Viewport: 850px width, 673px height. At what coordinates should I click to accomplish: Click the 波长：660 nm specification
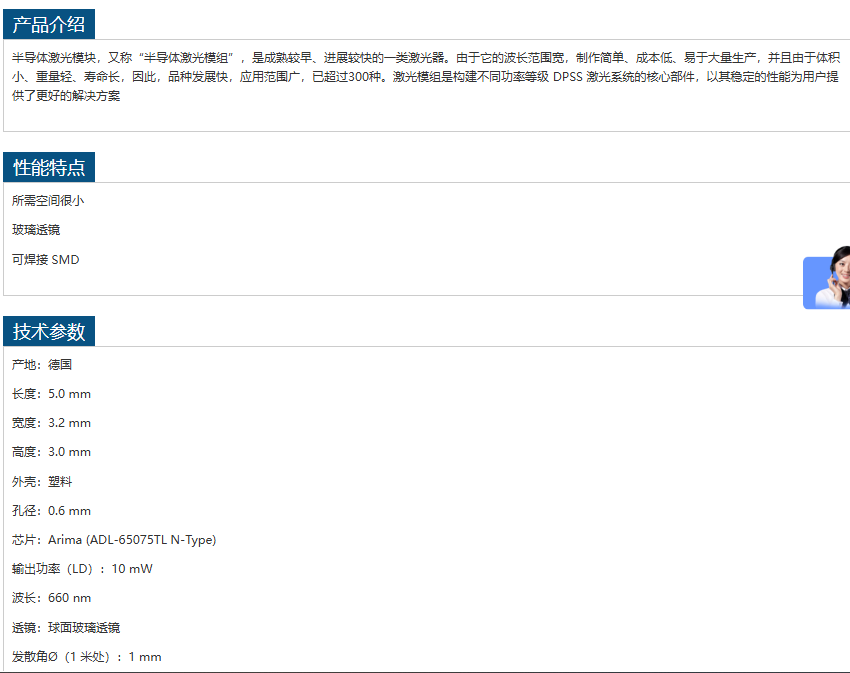coord(51,598)
